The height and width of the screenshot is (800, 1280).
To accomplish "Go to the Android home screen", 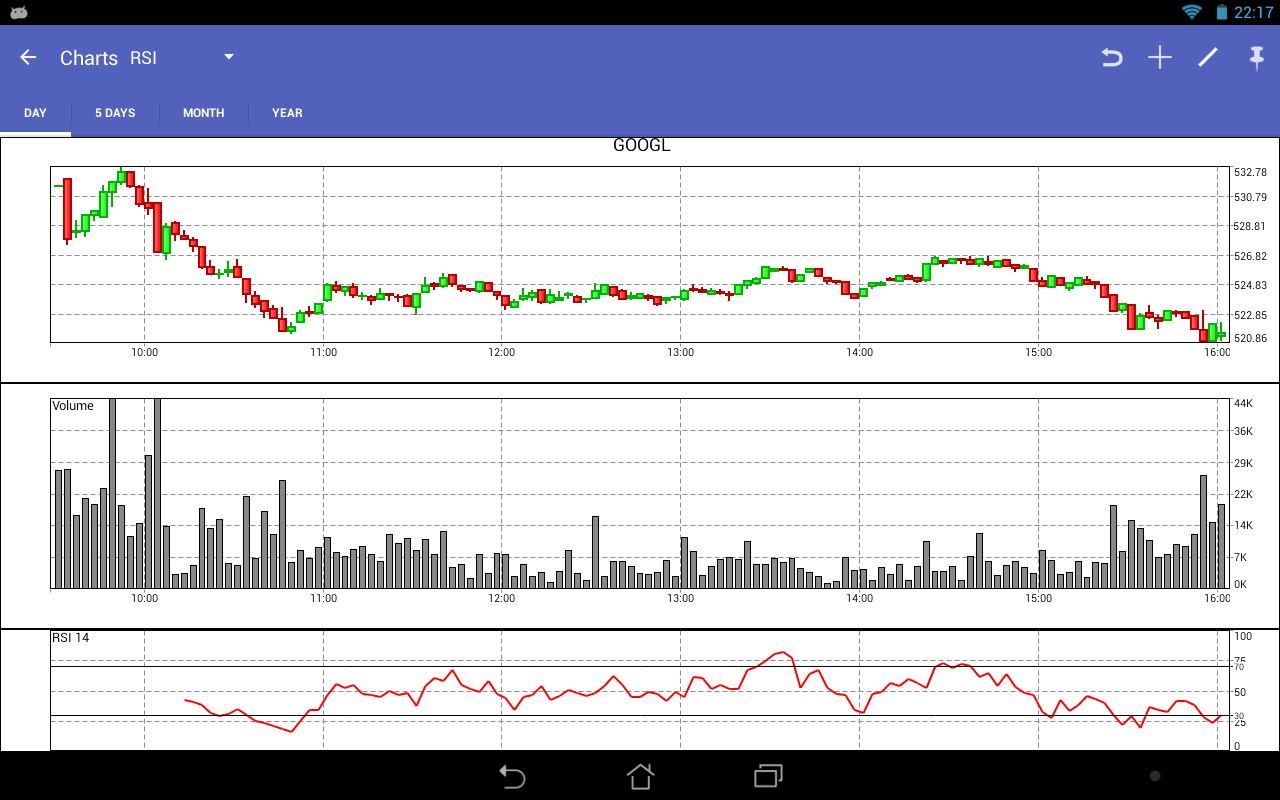I will (640, 776).
